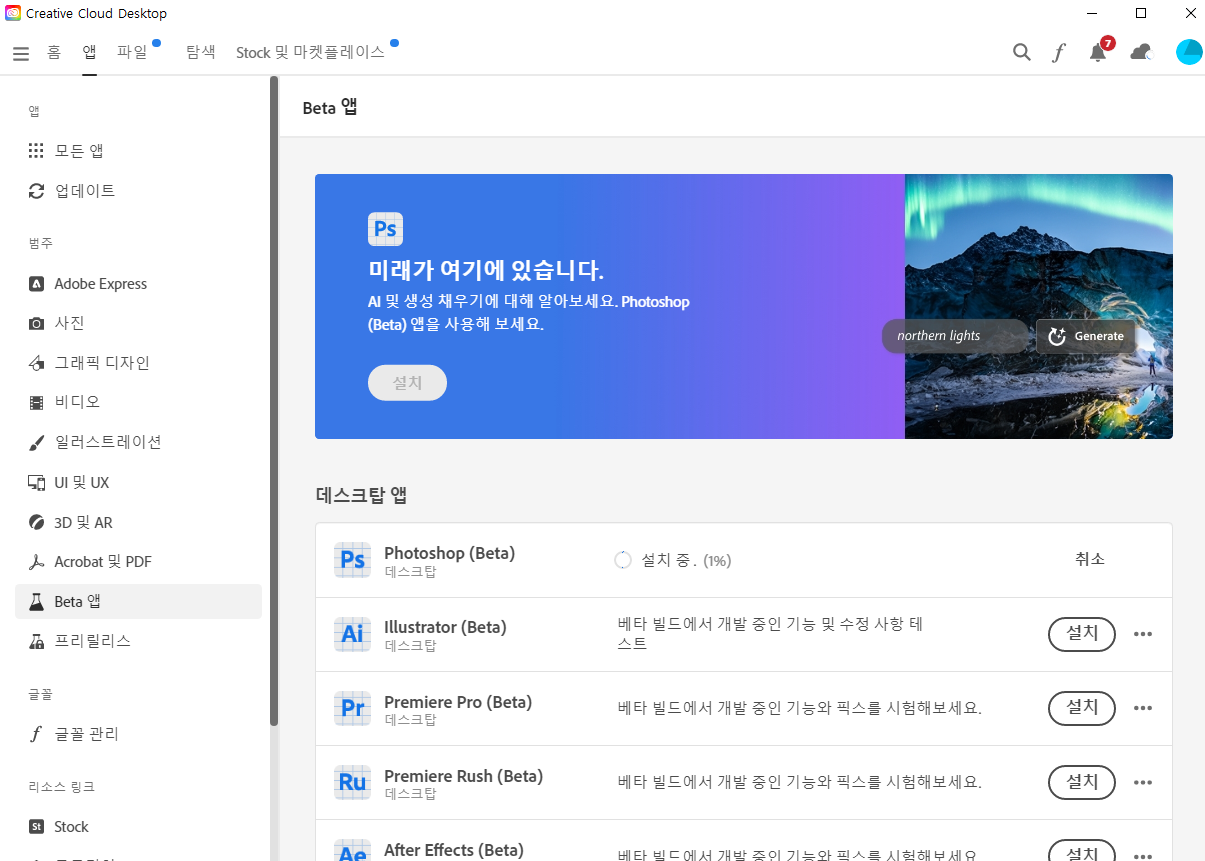Screen dimensions: 1205x861
Task: Click the 글꼴 관리 f icon
Action: [x=36, y=734]
